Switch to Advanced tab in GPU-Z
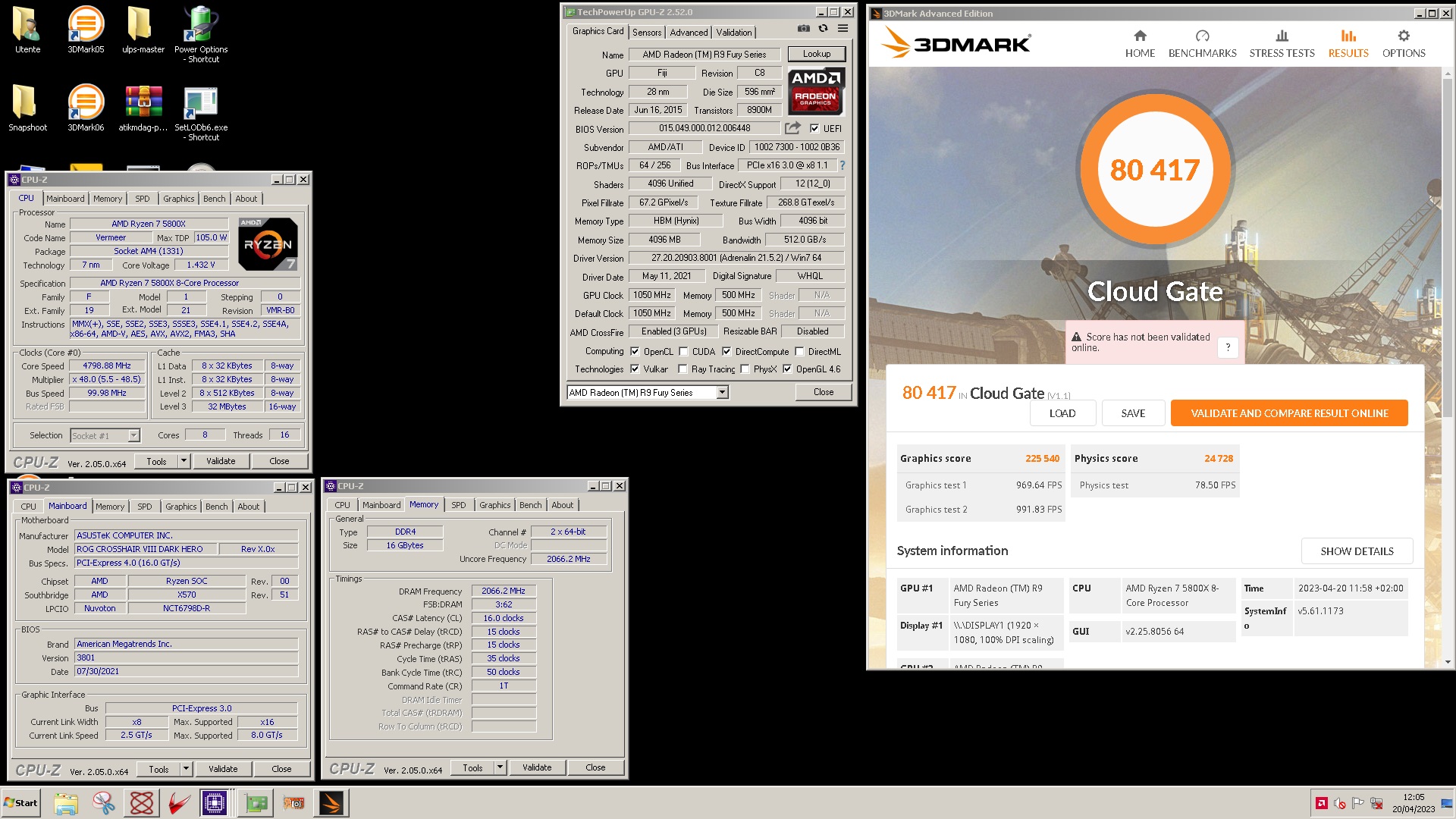Screen dimensions: 1456x819 (689, 32)
